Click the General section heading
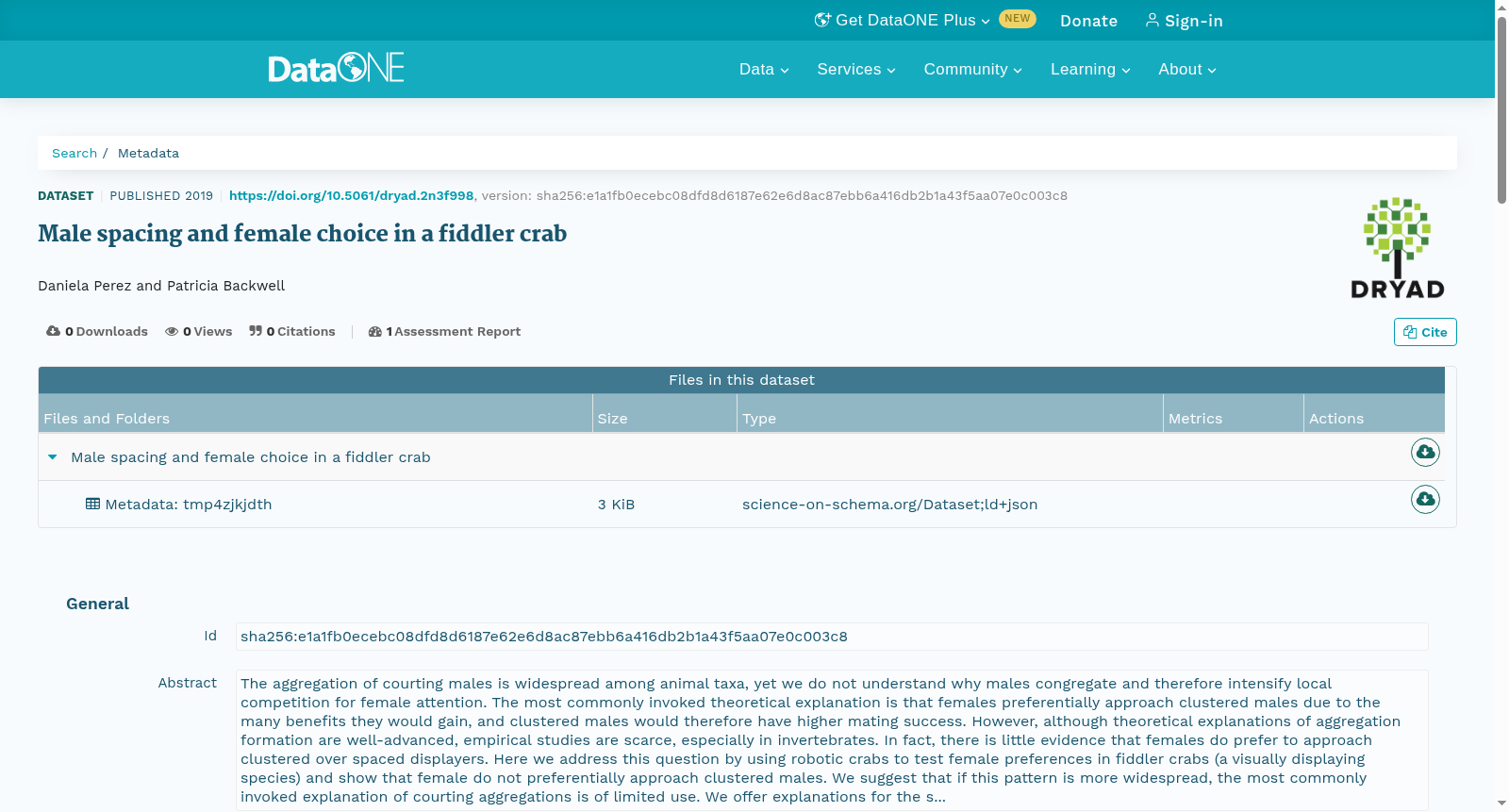The width and height of the screenshot is (1509, 812). [97, 604]
